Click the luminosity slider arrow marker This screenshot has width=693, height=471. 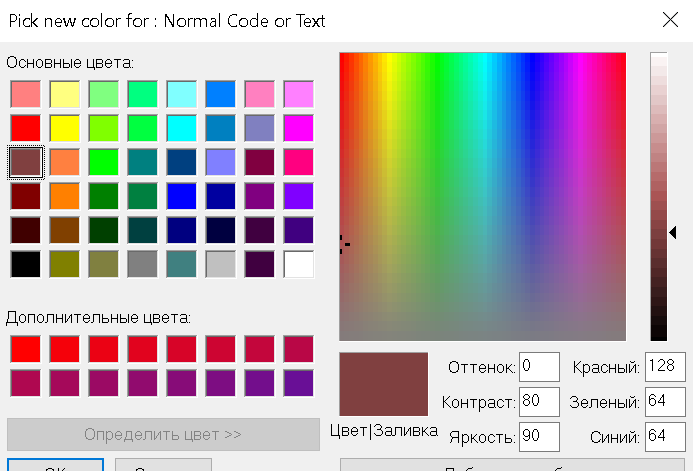674,232
